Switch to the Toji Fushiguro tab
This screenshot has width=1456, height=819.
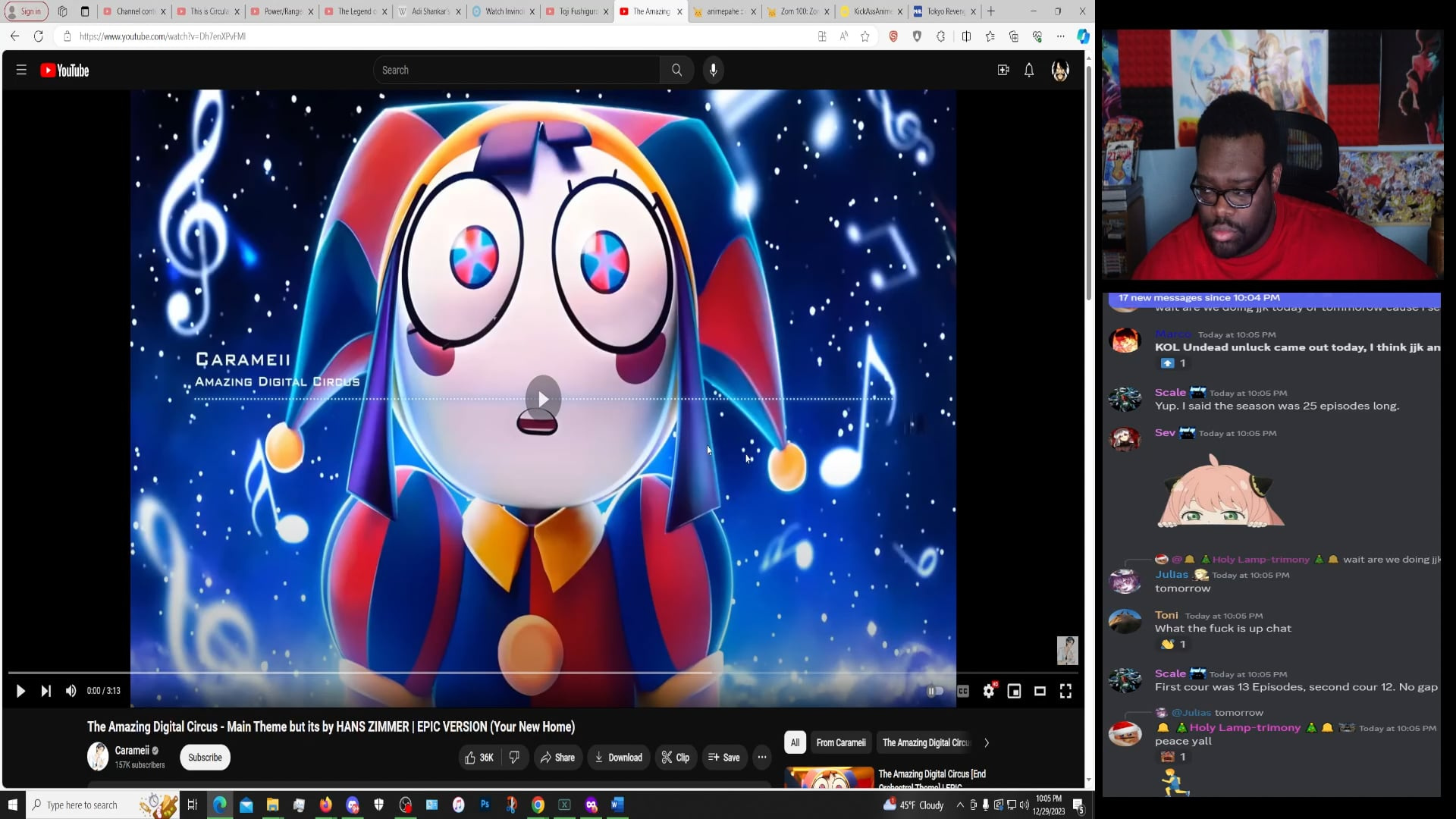577,11
